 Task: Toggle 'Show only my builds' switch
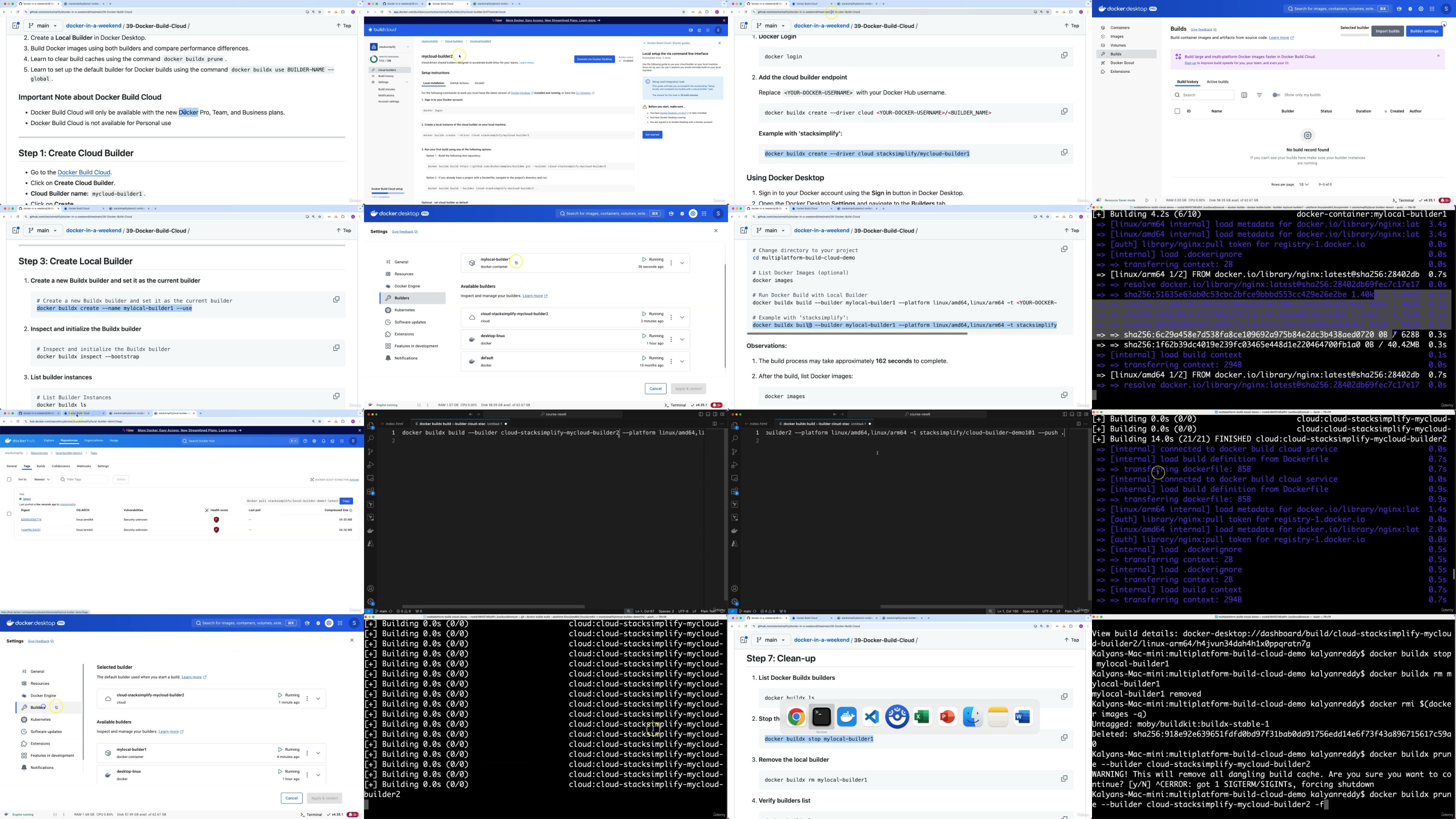click(1276, 95)
